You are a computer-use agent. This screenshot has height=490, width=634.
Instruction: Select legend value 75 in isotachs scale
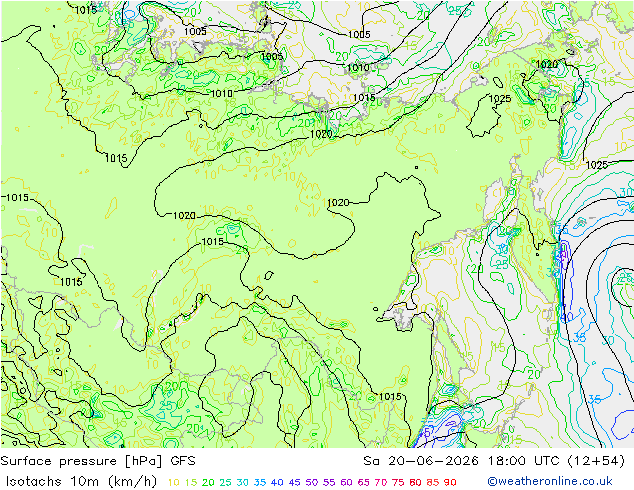point(398,482)
